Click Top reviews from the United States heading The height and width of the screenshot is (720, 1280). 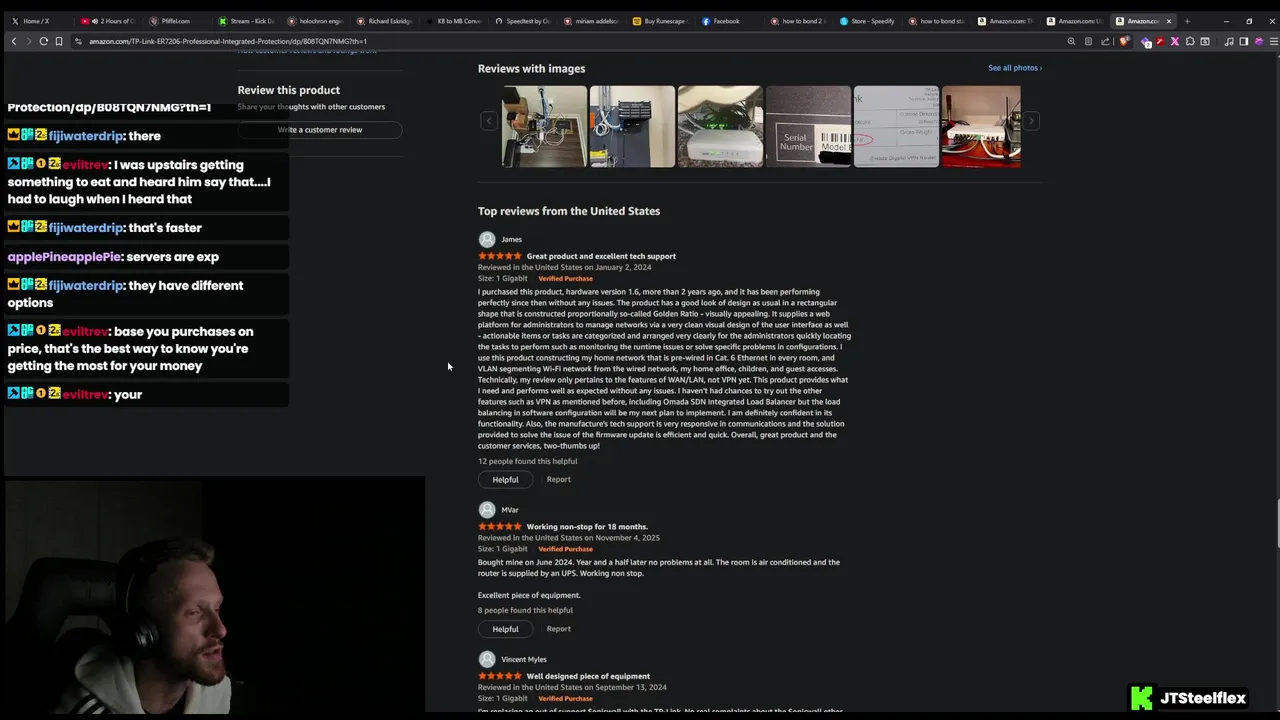click(569, 211)
